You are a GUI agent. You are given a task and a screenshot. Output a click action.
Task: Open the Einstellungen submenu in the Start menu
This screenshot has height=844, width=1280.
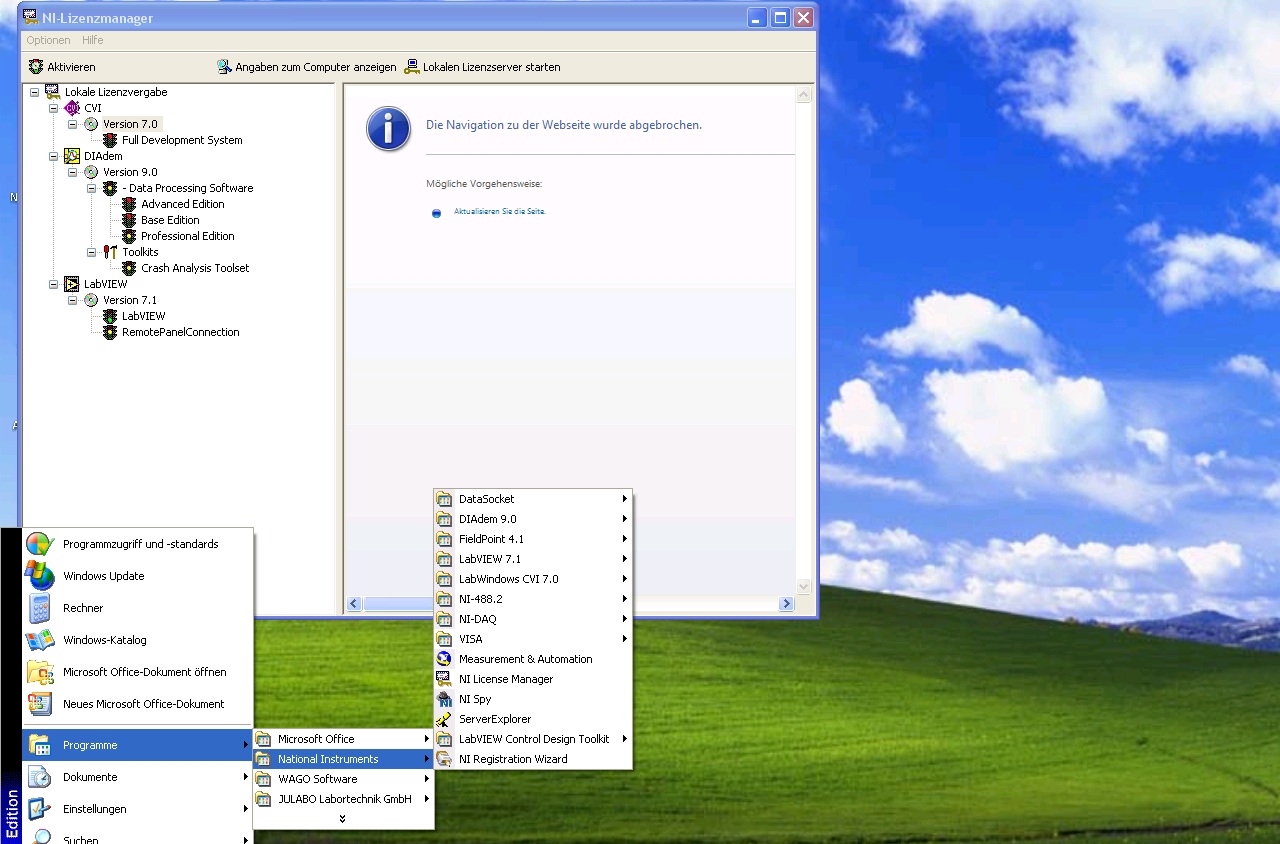[138, 809]
